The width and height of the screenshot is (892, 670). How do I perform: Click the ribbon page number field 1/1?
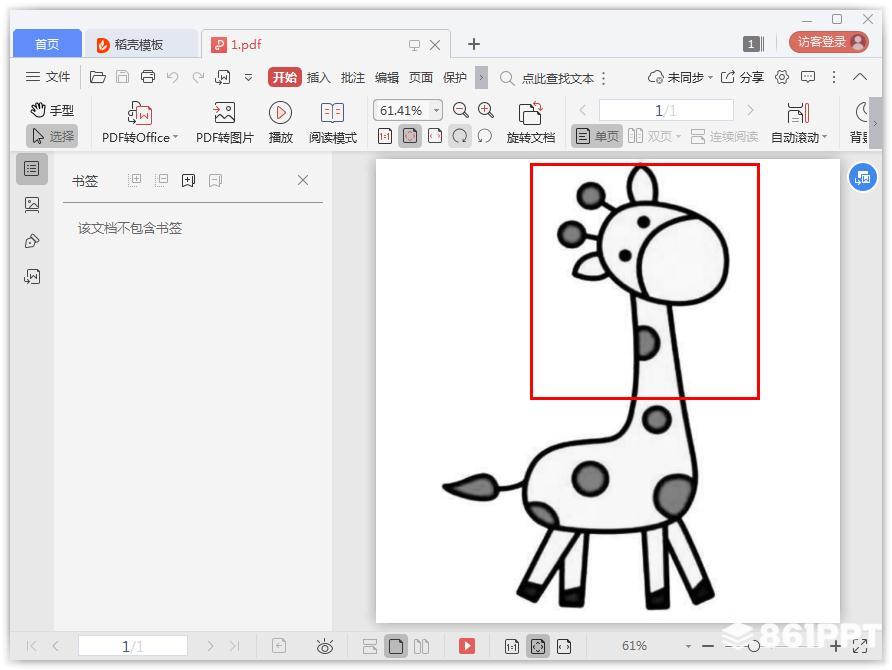pyautogui.click(x=666, y=110)
